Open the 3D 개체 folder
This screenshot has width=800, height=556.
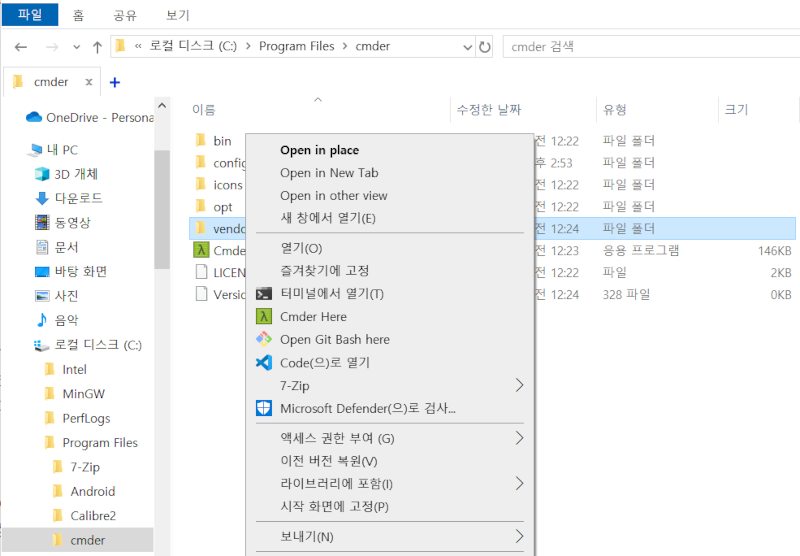click(66, 174)
